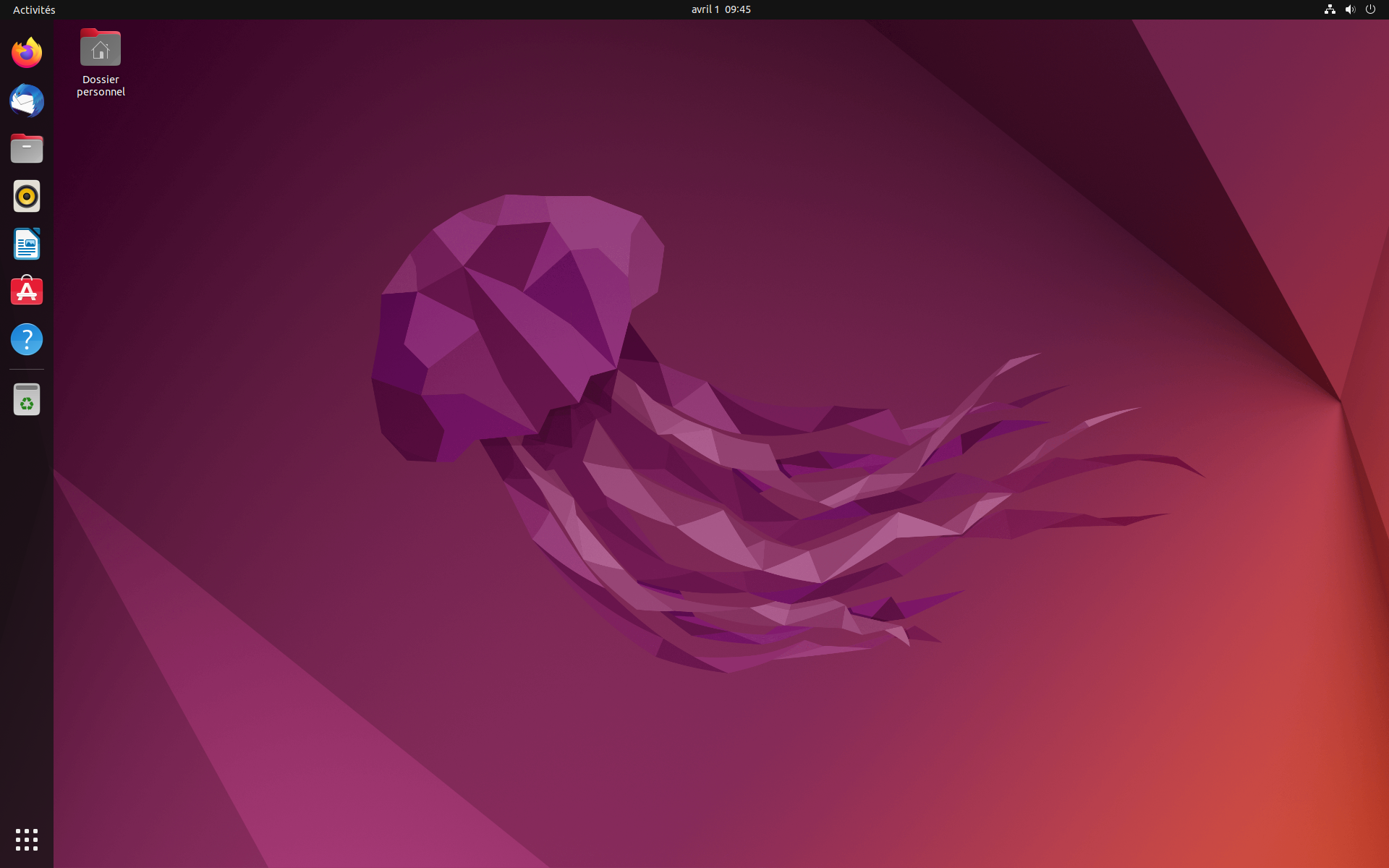
Task: Open Ubuntu Software store icon
Action: point(27,292)
